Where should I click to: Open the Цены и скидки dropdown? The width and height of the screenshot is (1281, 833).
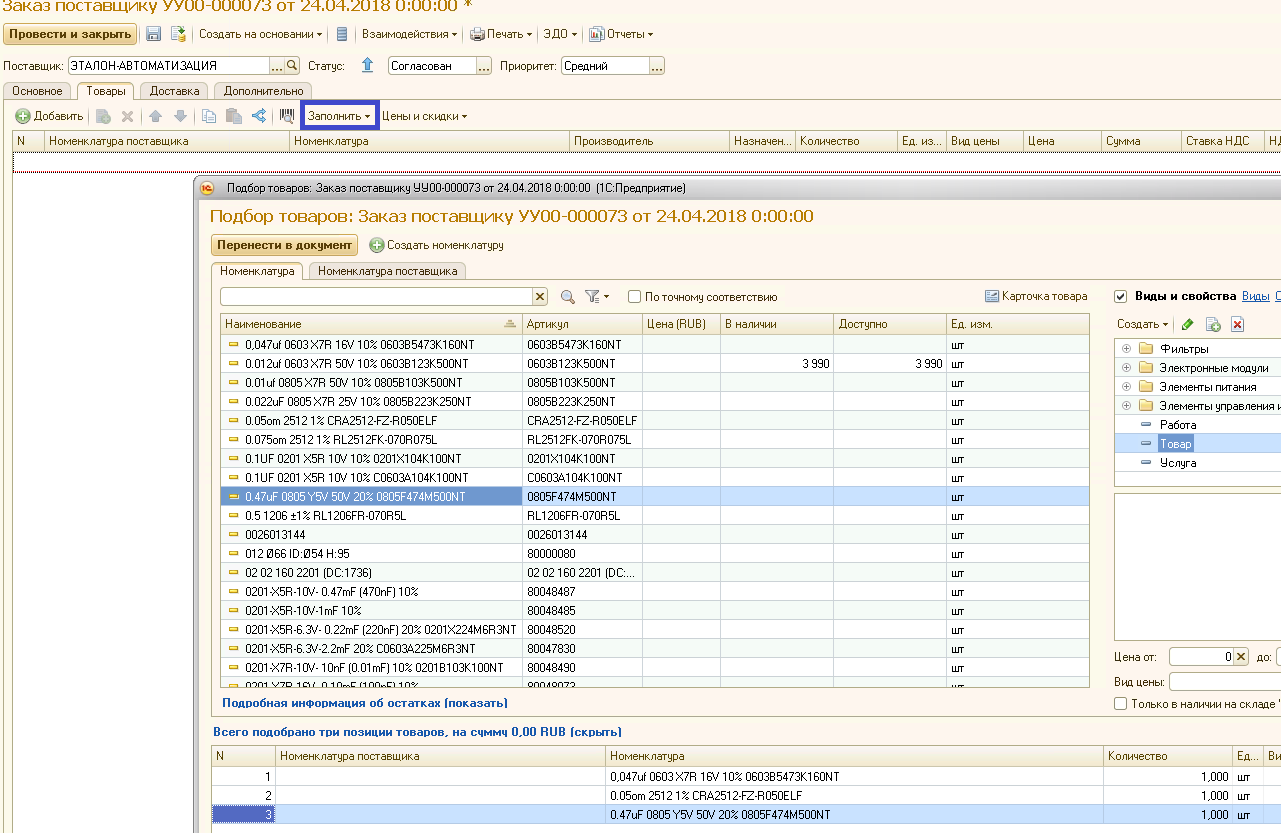pyautogui.click(x=424, y=116)
